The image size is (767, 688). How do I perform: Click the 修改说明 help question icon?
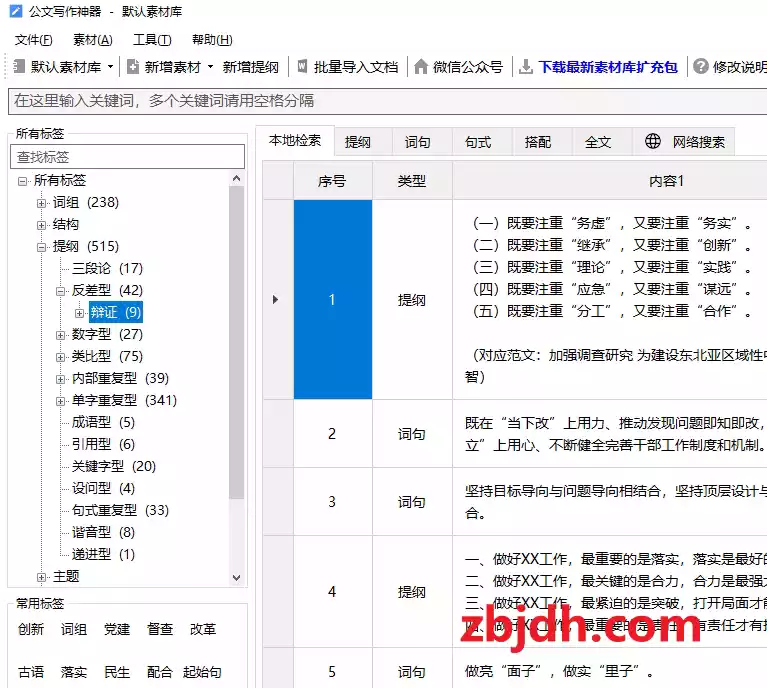coord(700,67)
